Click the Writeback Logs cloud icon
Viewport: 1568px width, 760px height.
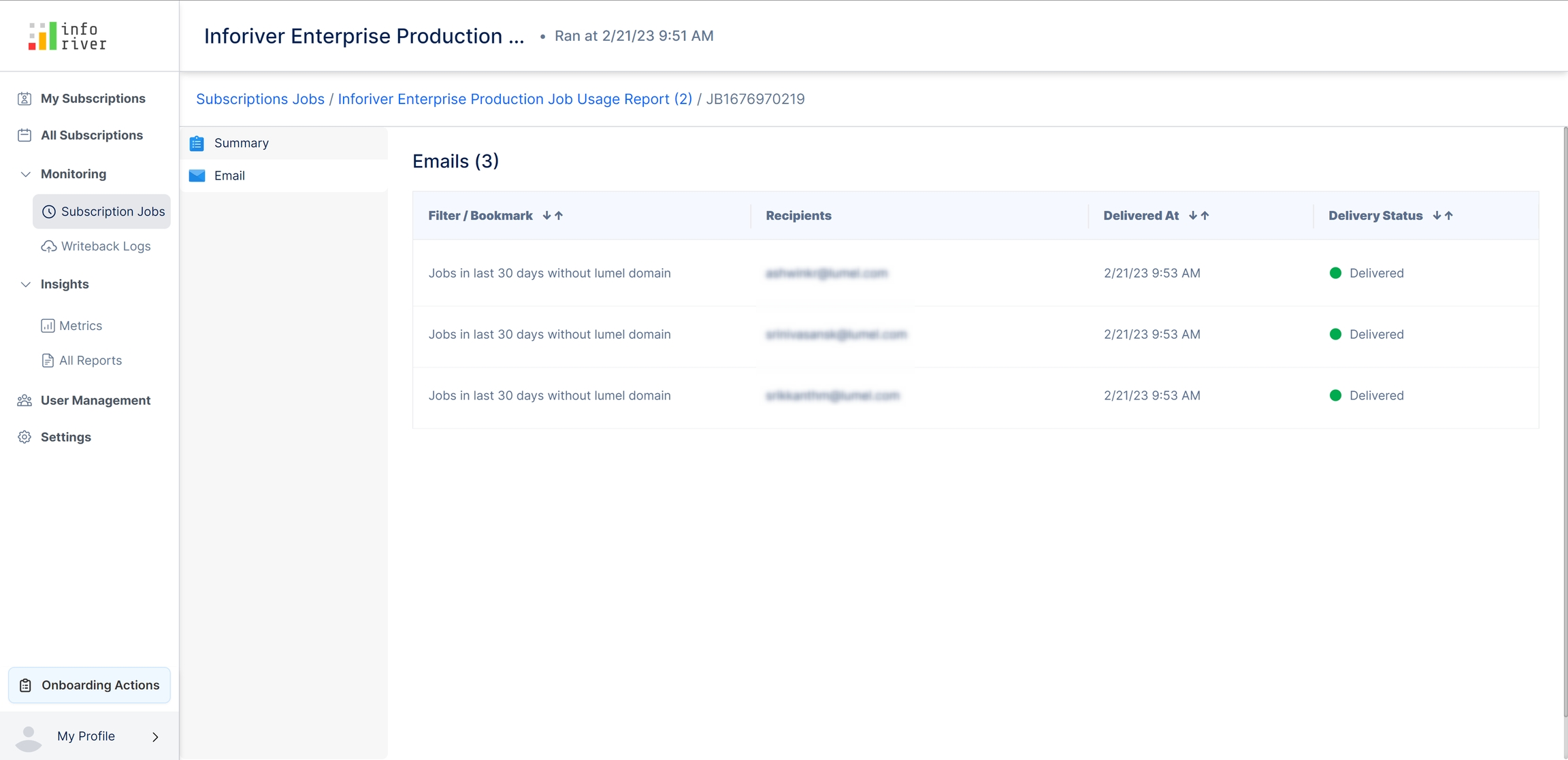48,246
